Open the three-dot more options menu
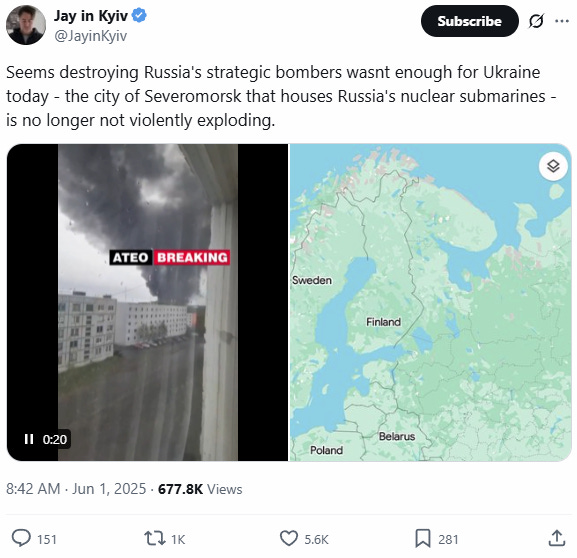 [562, 21]
